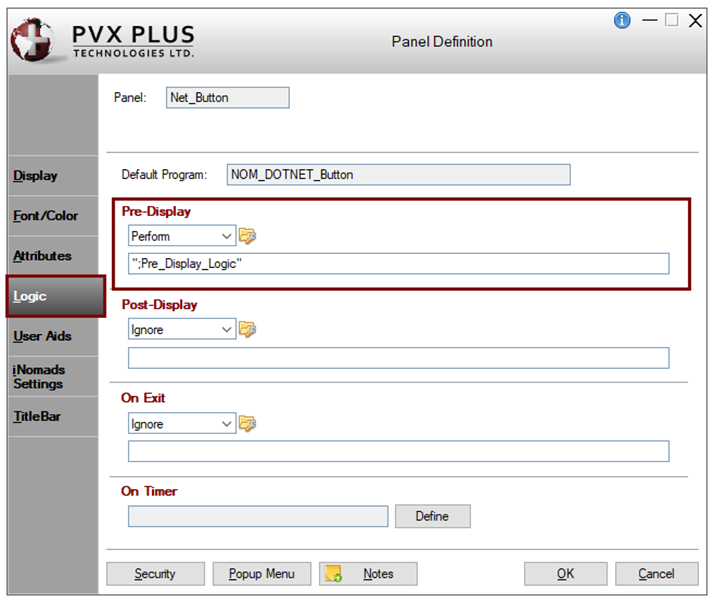714x602 pixels.
Task: Open the Security settings button
Action: [155, 574]
